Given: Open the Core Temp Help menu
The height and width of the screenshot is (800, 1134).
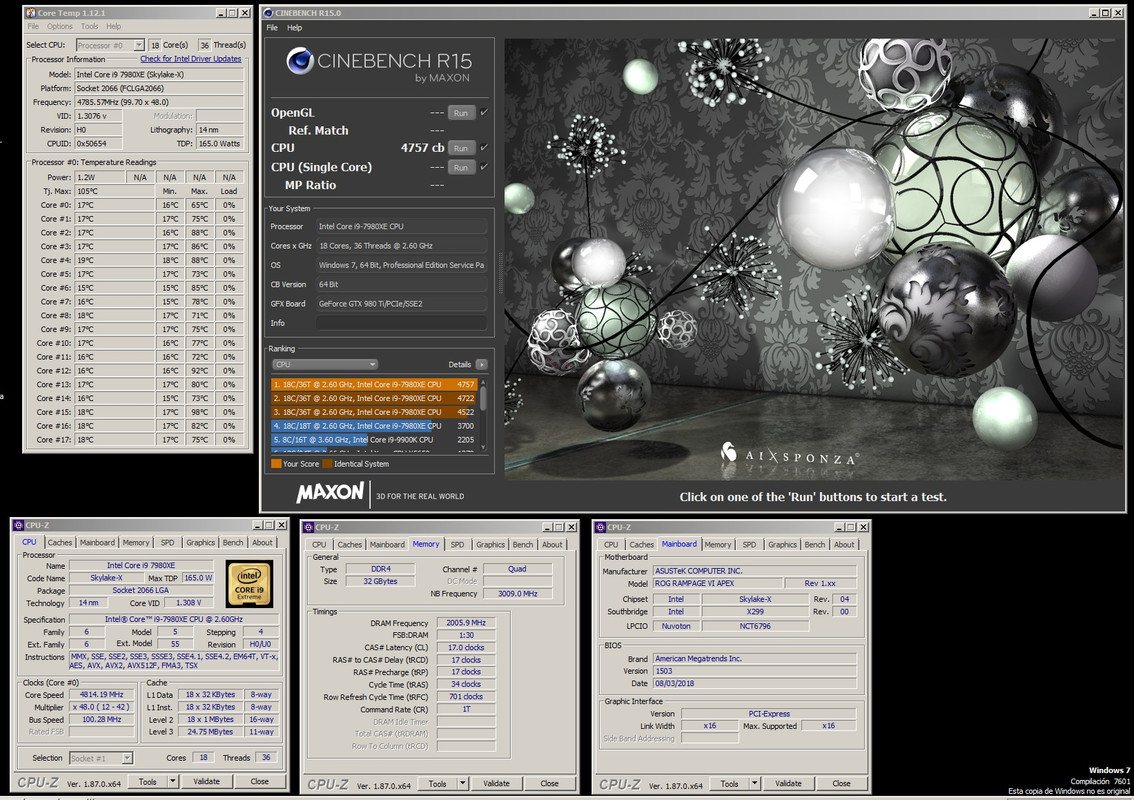Looking at the screenshot, I should [114, 26].
